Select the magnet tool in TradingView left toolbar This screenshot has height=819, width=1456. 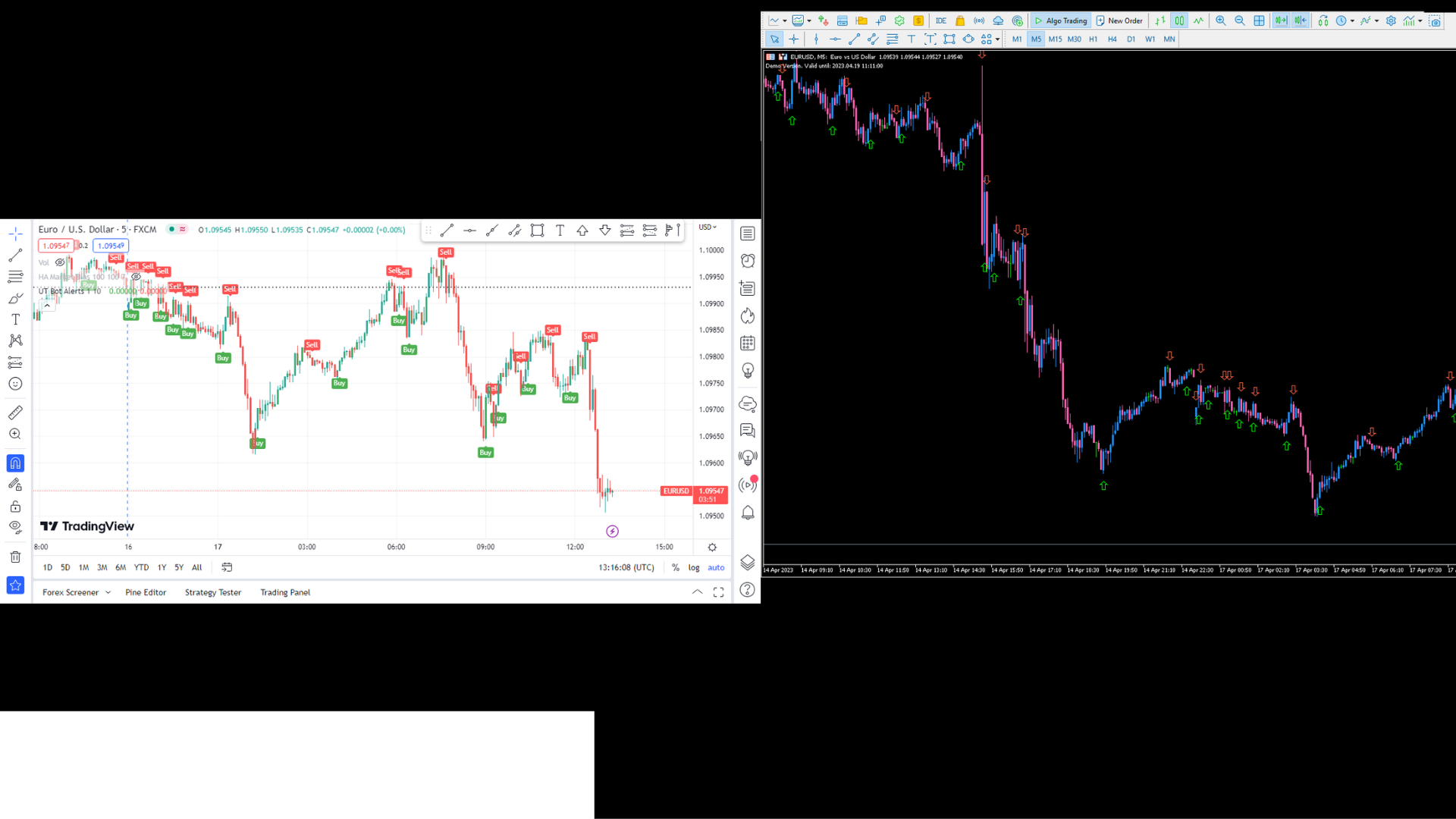point(15,463)
